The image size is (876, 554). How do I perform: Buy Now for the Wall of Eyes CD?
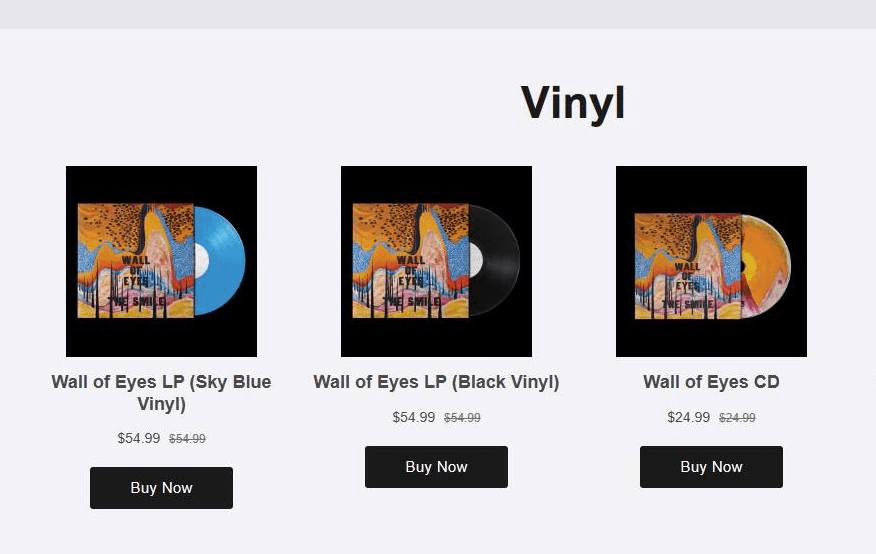(711, 467)
